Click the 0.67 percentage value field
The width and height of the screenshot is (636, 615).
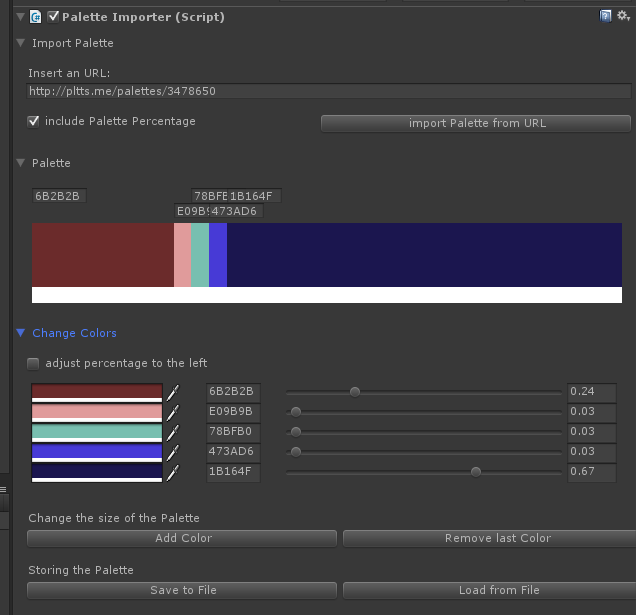pos(592,472)
